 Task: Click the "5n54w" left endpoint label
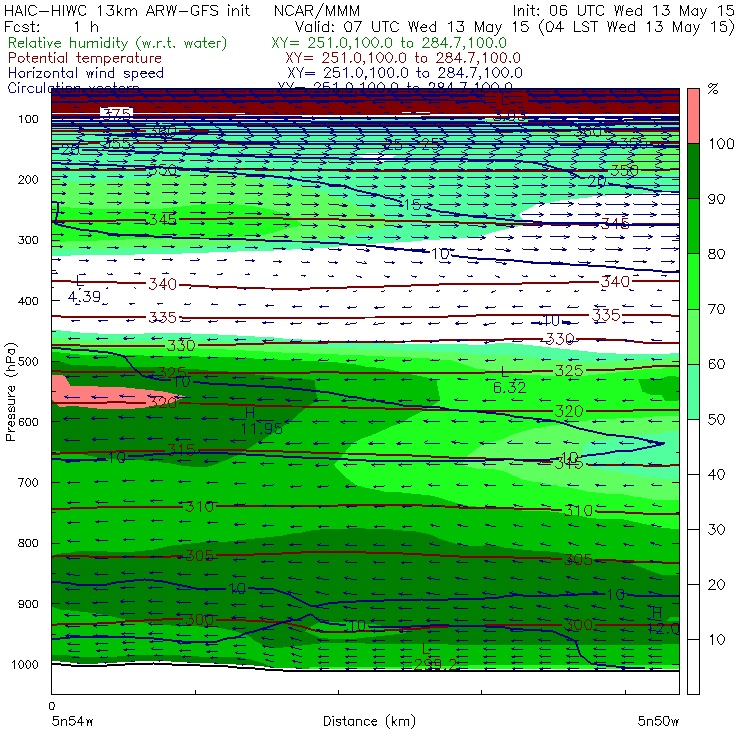72,721
